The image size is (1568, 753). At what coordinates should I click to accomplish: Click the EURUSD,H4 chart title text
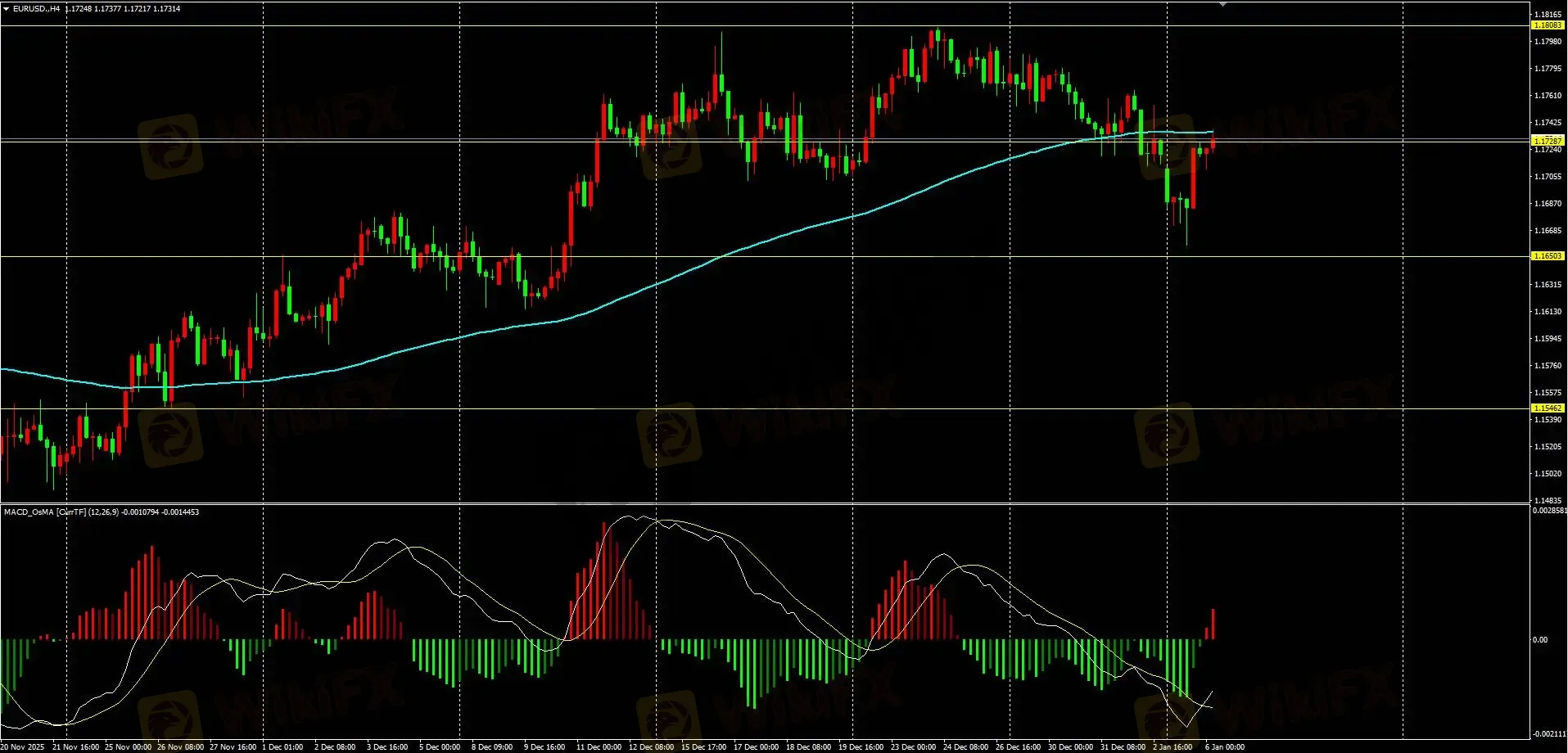pyautogui.click(x=37, y=9)
